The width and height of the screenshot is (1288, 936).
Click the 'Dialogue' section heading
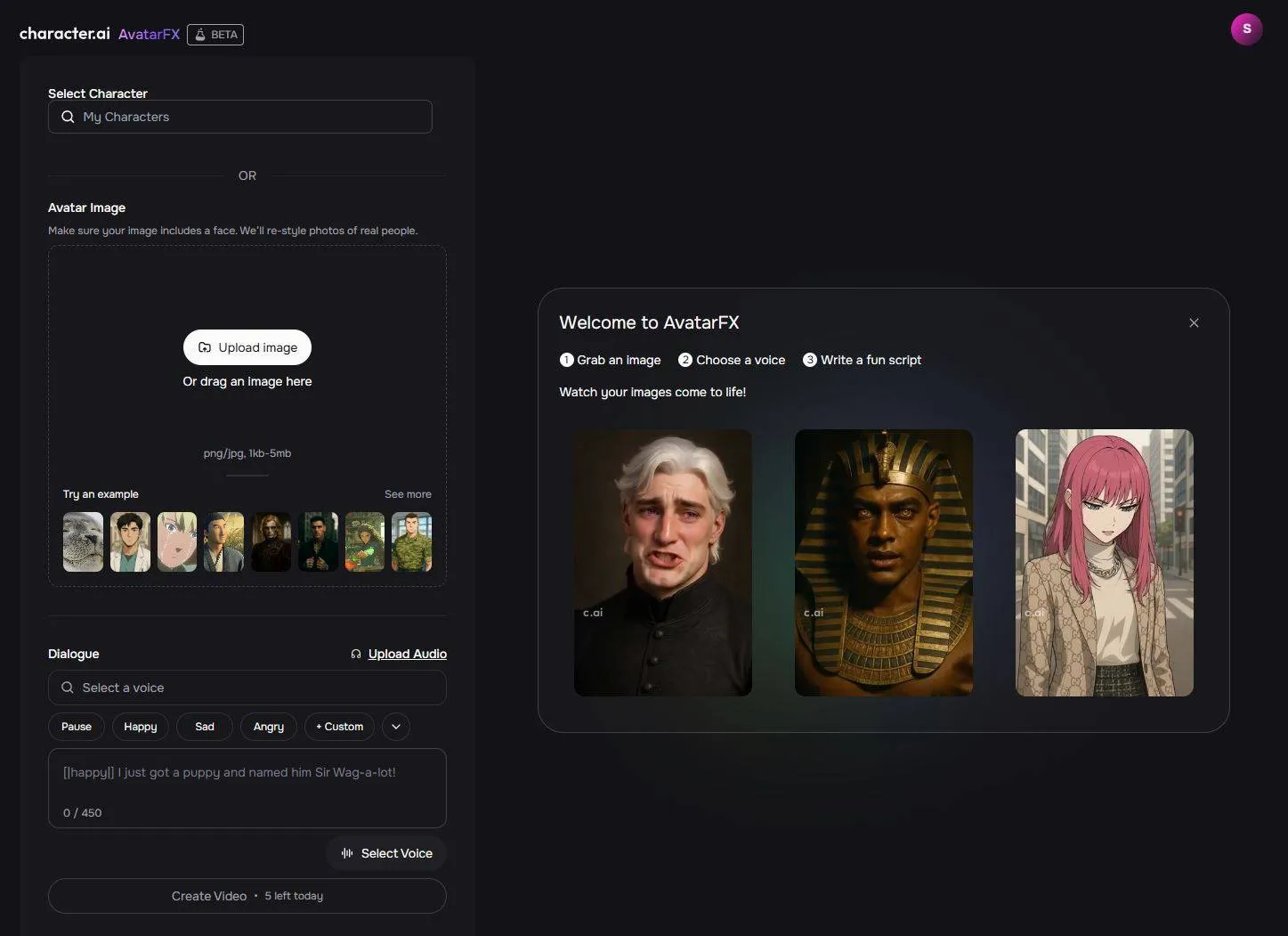(74, 654)
